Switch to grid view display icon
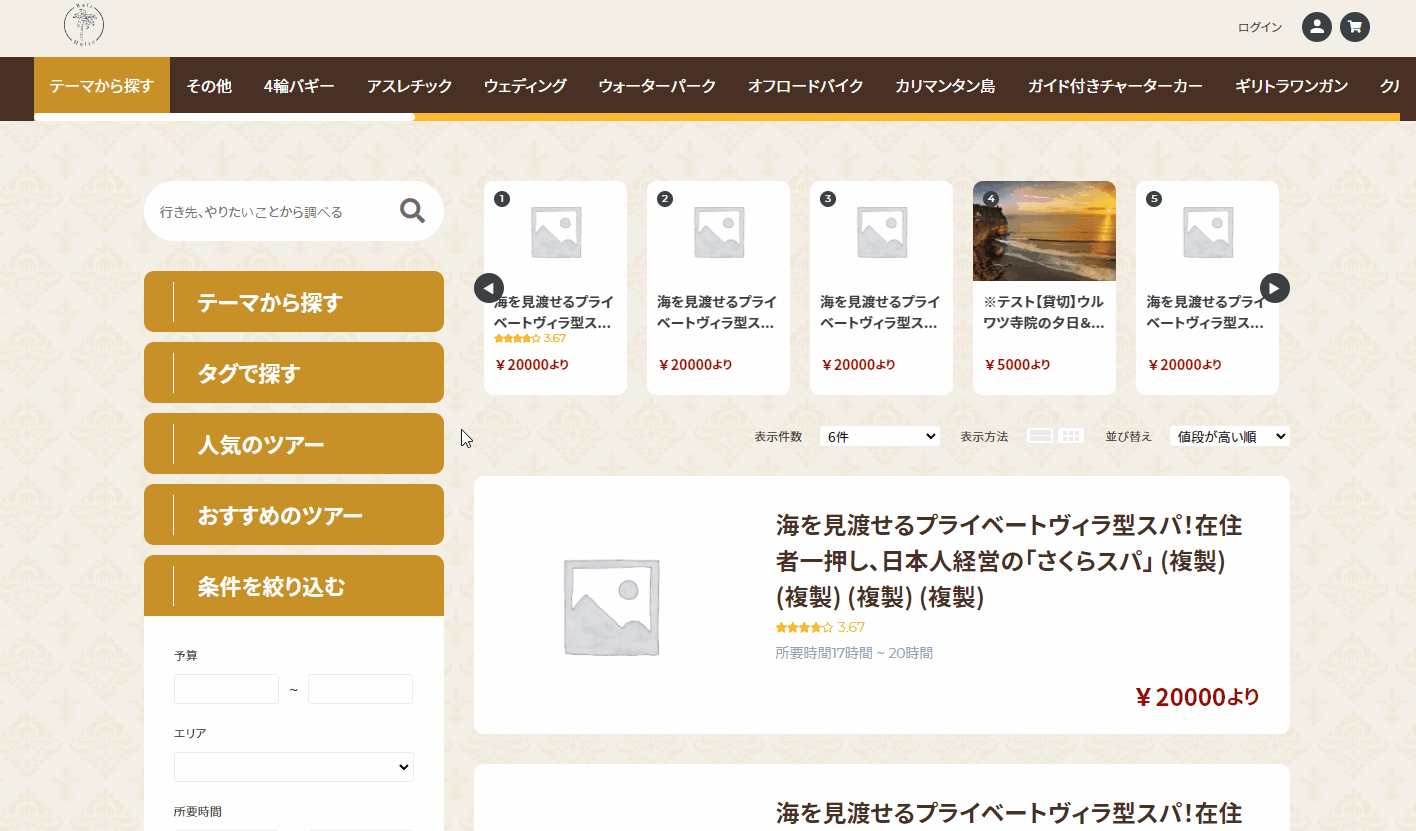Viewport: 1416px width, 831px height. tap(1071, 436)
